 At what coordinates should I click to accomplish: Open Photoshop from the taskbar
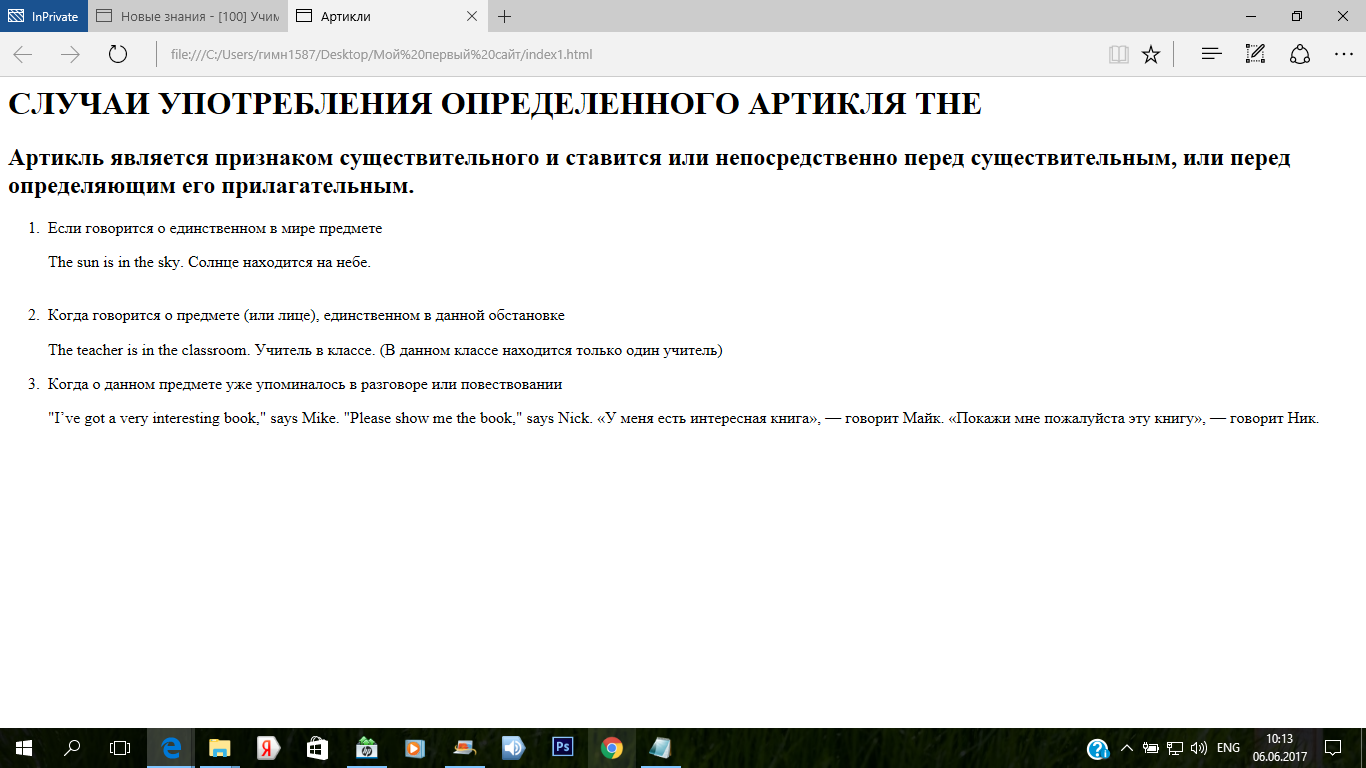[x=563, y=747]
